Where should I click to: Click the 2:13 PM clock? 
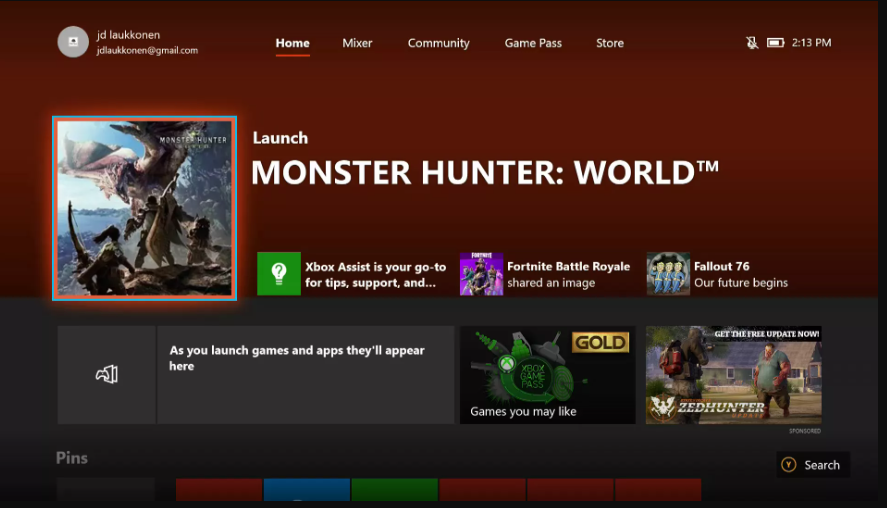pyautogui.click(x=811, y=42)
